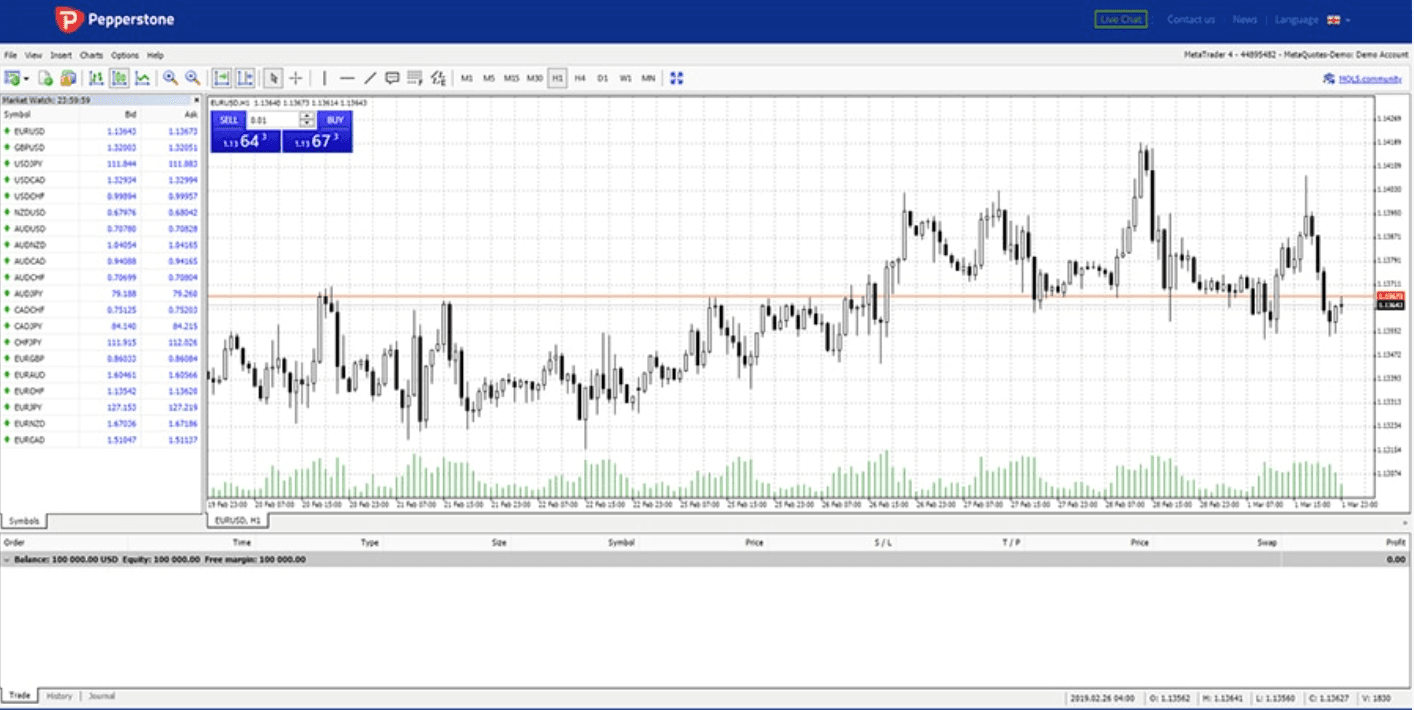1414x710 pixels.
Task: Expand the New Order dropdown arrow
Action: pos(24,78)
